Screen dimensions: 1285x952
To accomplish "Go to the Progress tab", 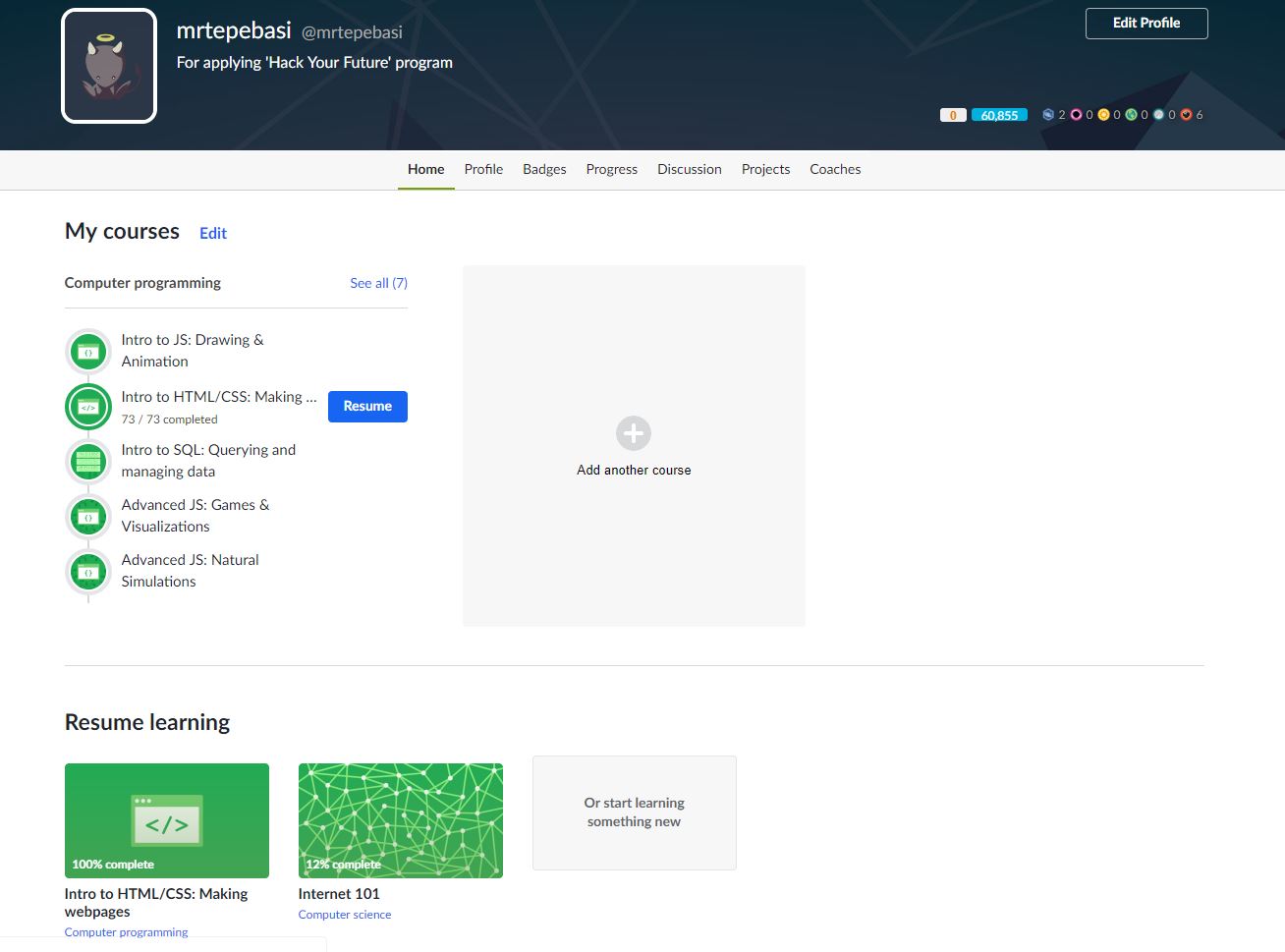I will point(612,169).
